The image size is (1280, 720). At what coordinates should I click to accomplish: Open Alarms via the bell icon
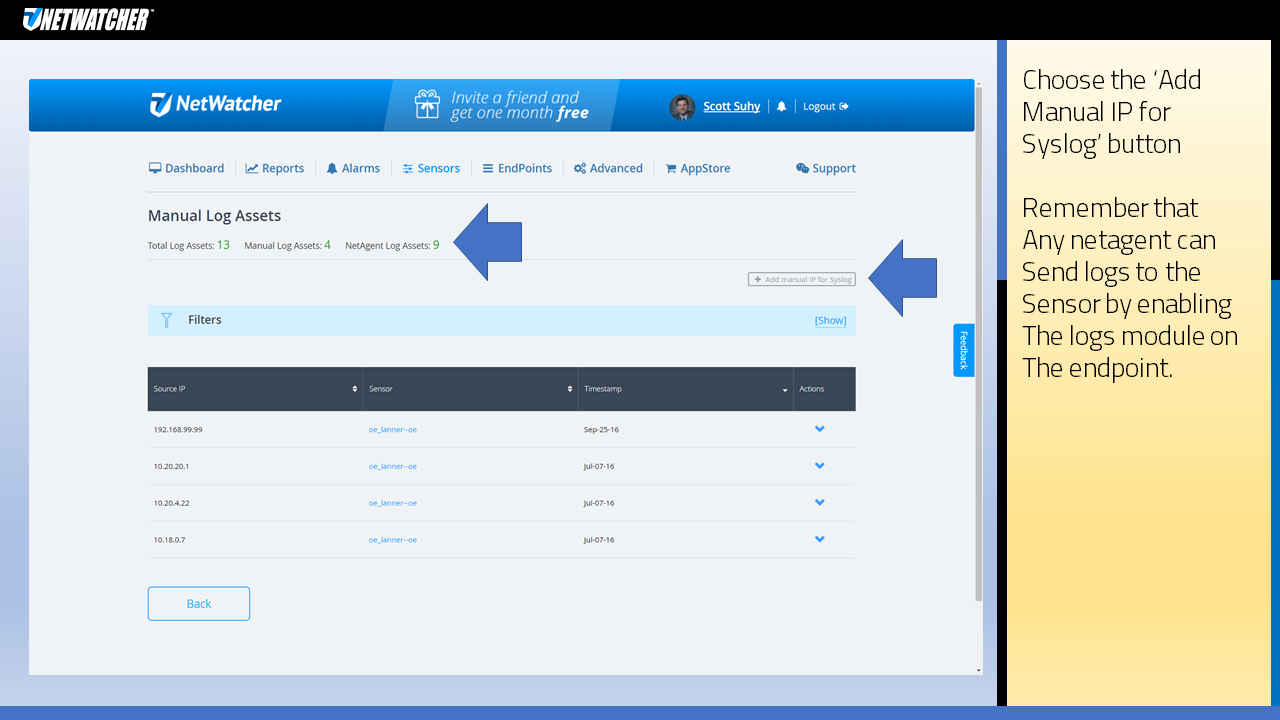pyautogui.click(x=331, y=168)
